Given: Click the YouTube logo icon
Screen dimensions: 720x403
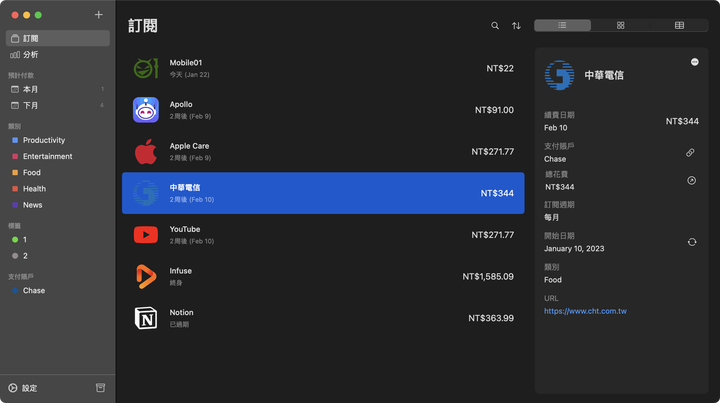Looking at the screenshot, I should [x=146, y=235].
